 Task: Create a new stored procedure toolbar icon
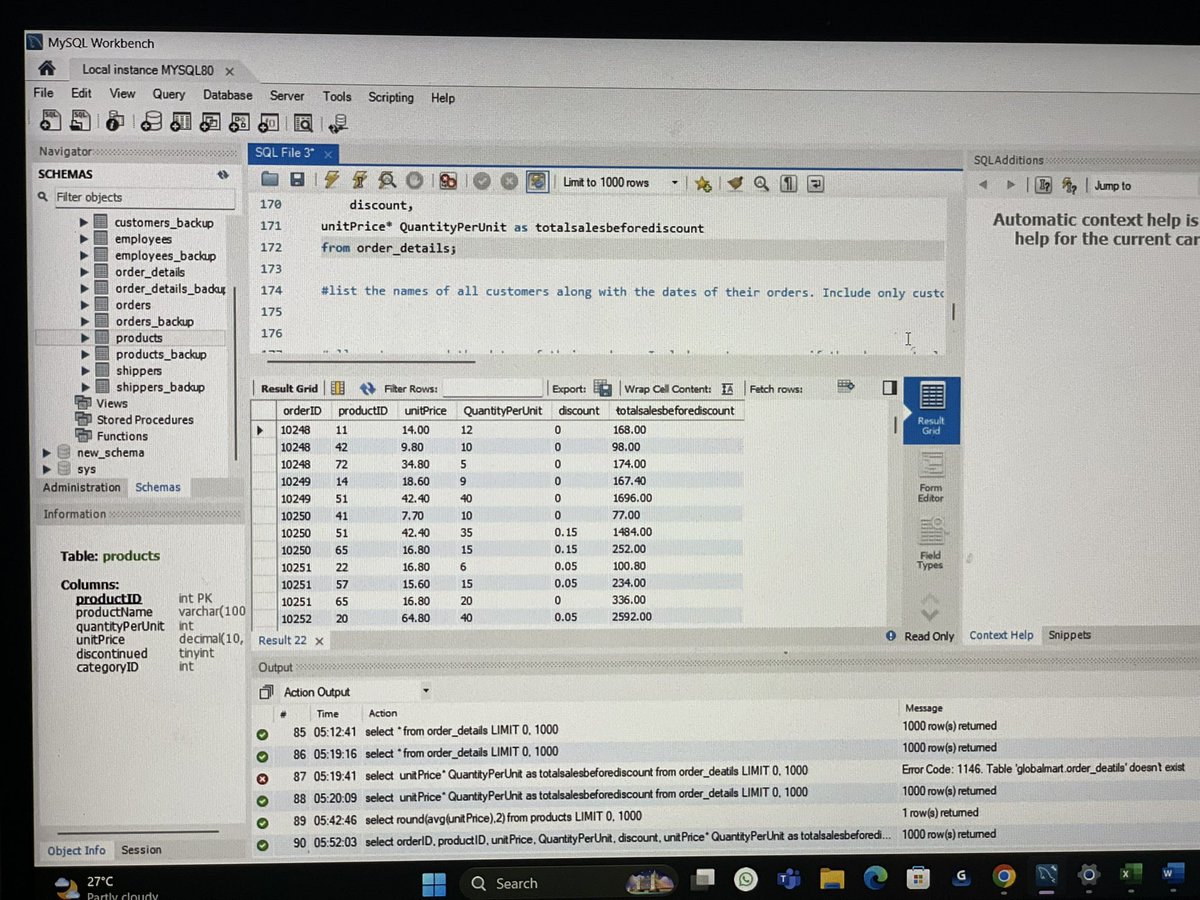tap(241, 122)
